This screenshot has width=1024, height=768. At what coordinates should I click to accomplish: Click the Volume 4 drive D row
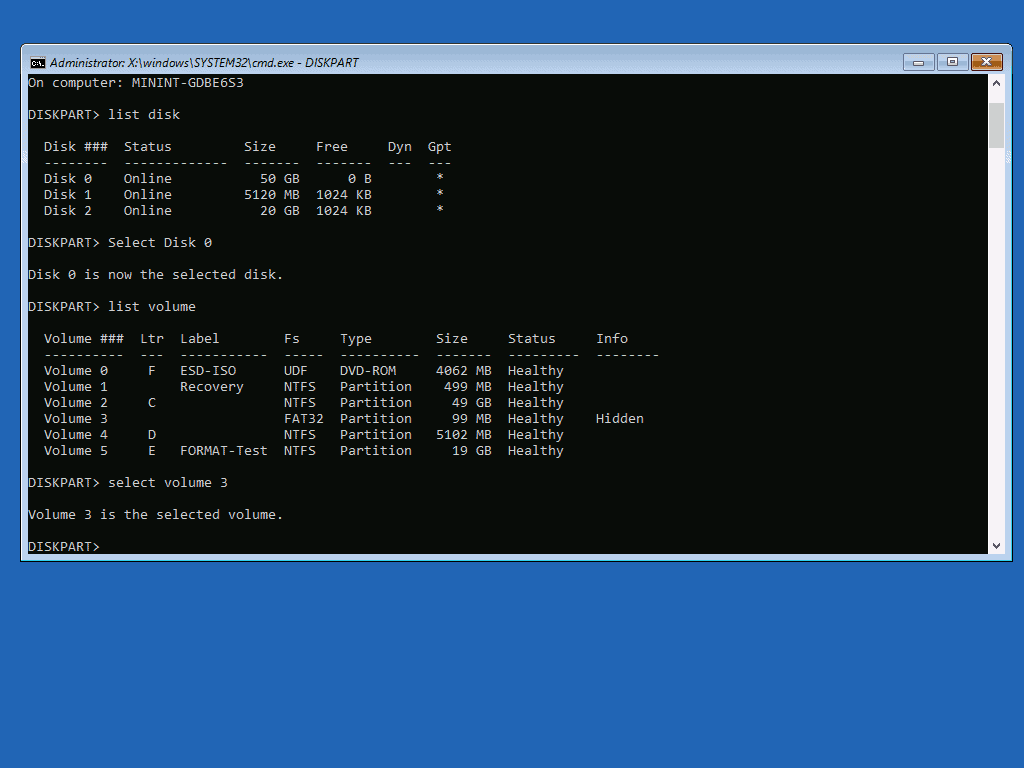click(200, 434)
